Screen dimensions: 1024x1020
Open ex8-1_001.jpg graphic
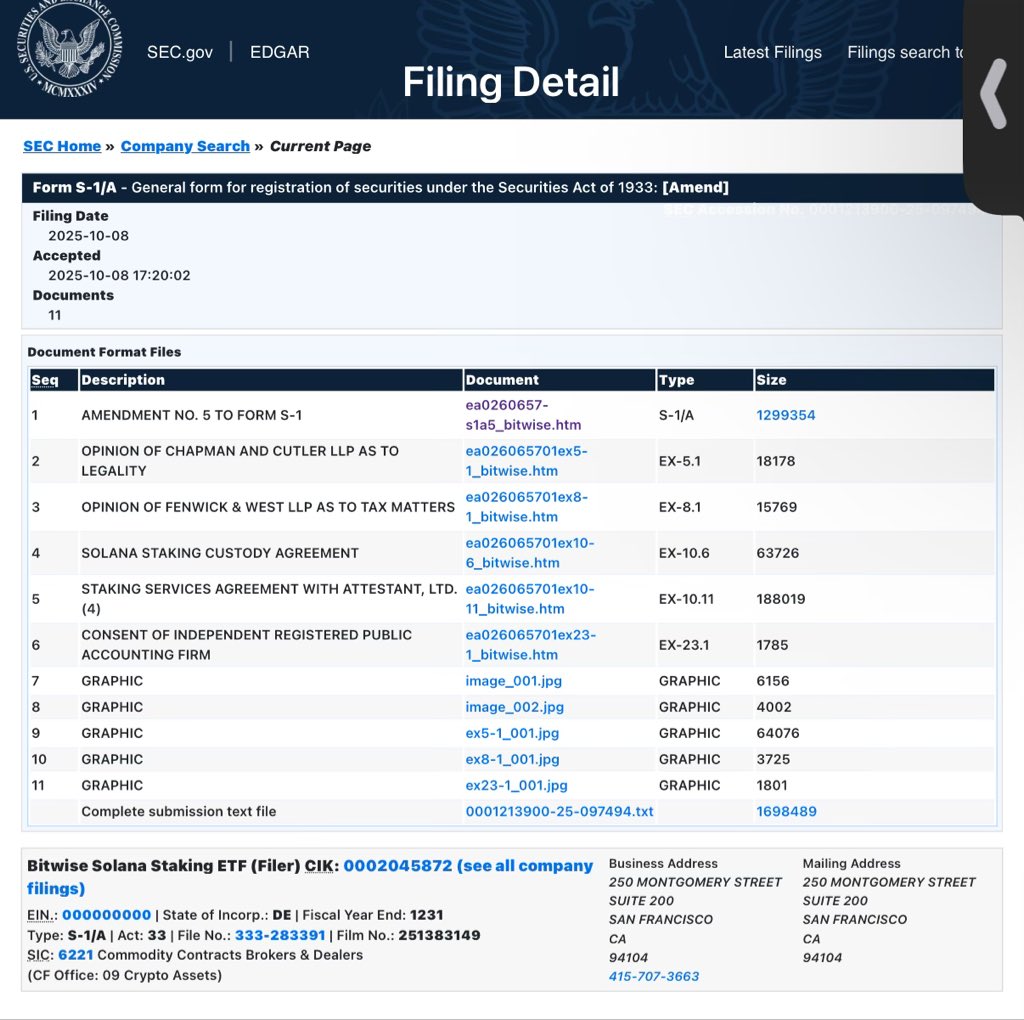click(x=512, y=759)
